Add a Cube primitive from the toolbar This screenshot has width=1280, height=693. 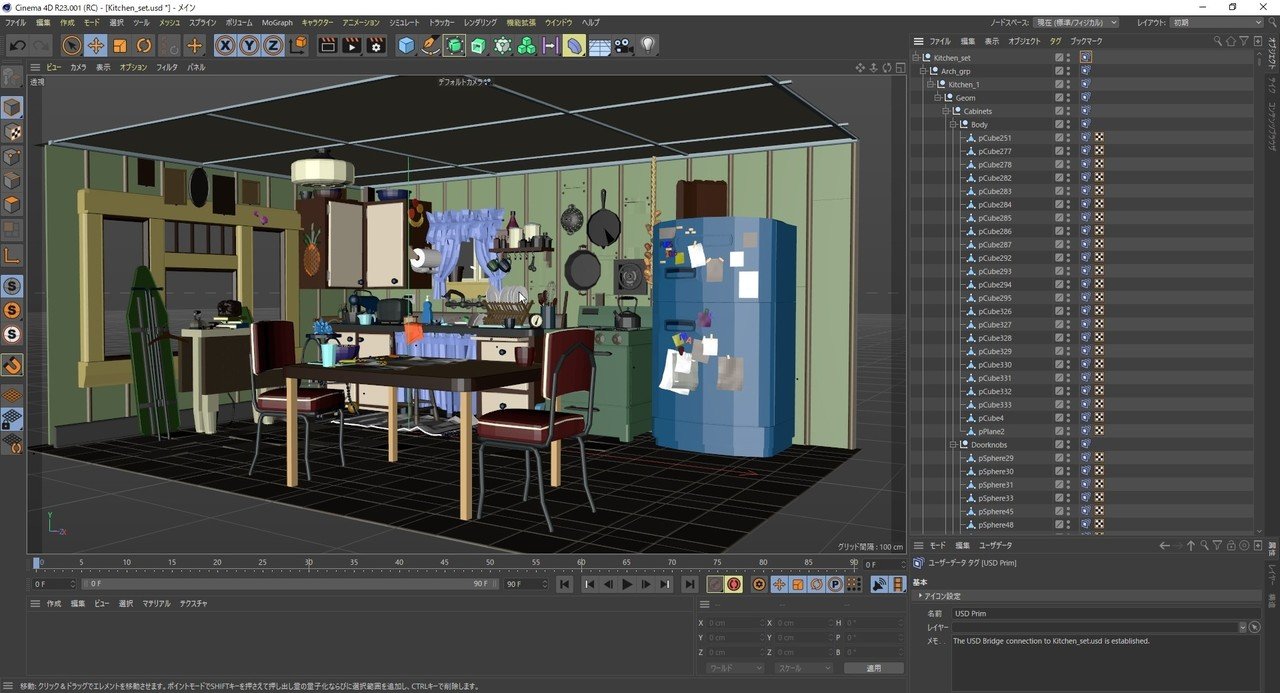point(406,45)
